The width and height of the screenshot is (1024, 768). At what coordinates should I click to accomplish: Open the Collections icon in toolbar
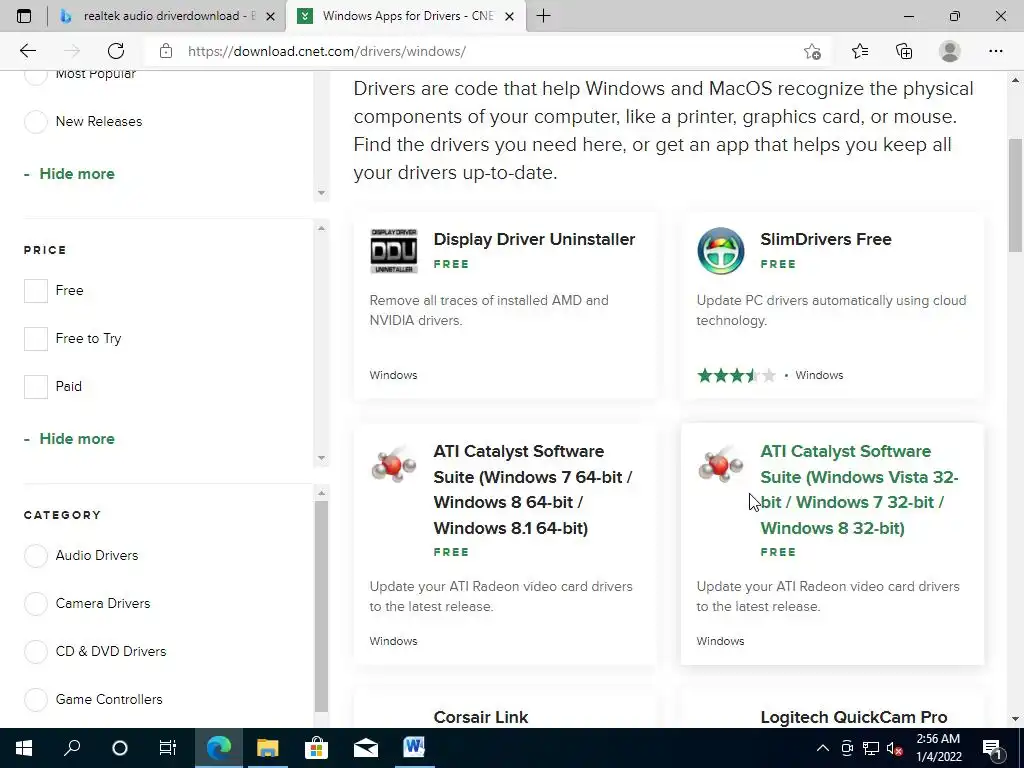(x=904, y=51)
